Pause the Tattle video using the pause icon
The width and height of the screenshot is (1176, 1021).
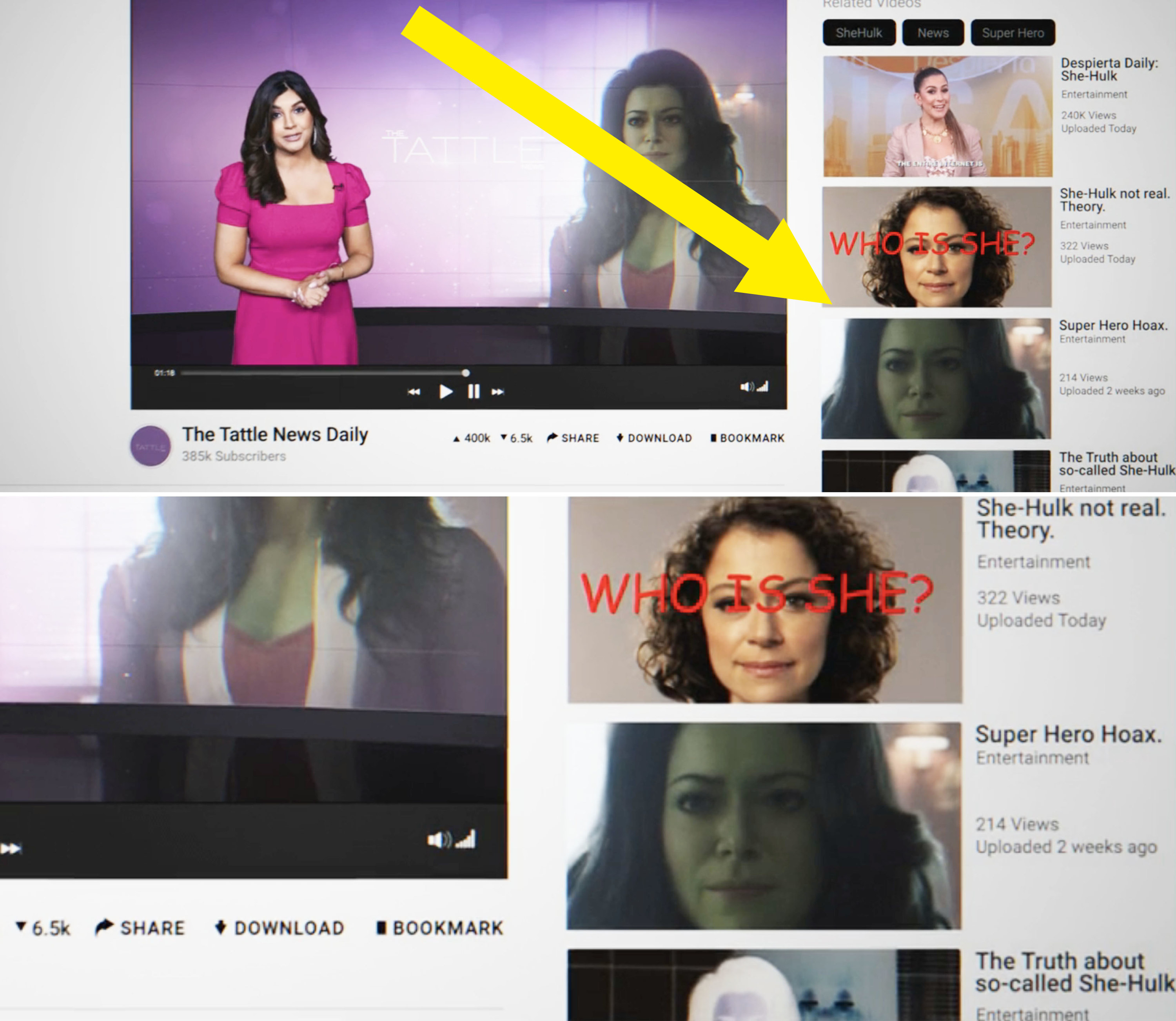(473, 391)
